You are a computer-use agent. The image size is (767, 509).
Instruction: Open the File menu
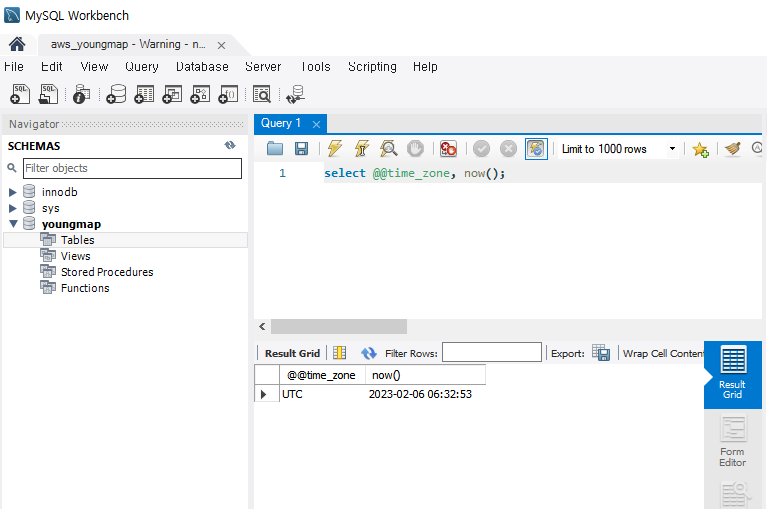click(x=14, y=66)
